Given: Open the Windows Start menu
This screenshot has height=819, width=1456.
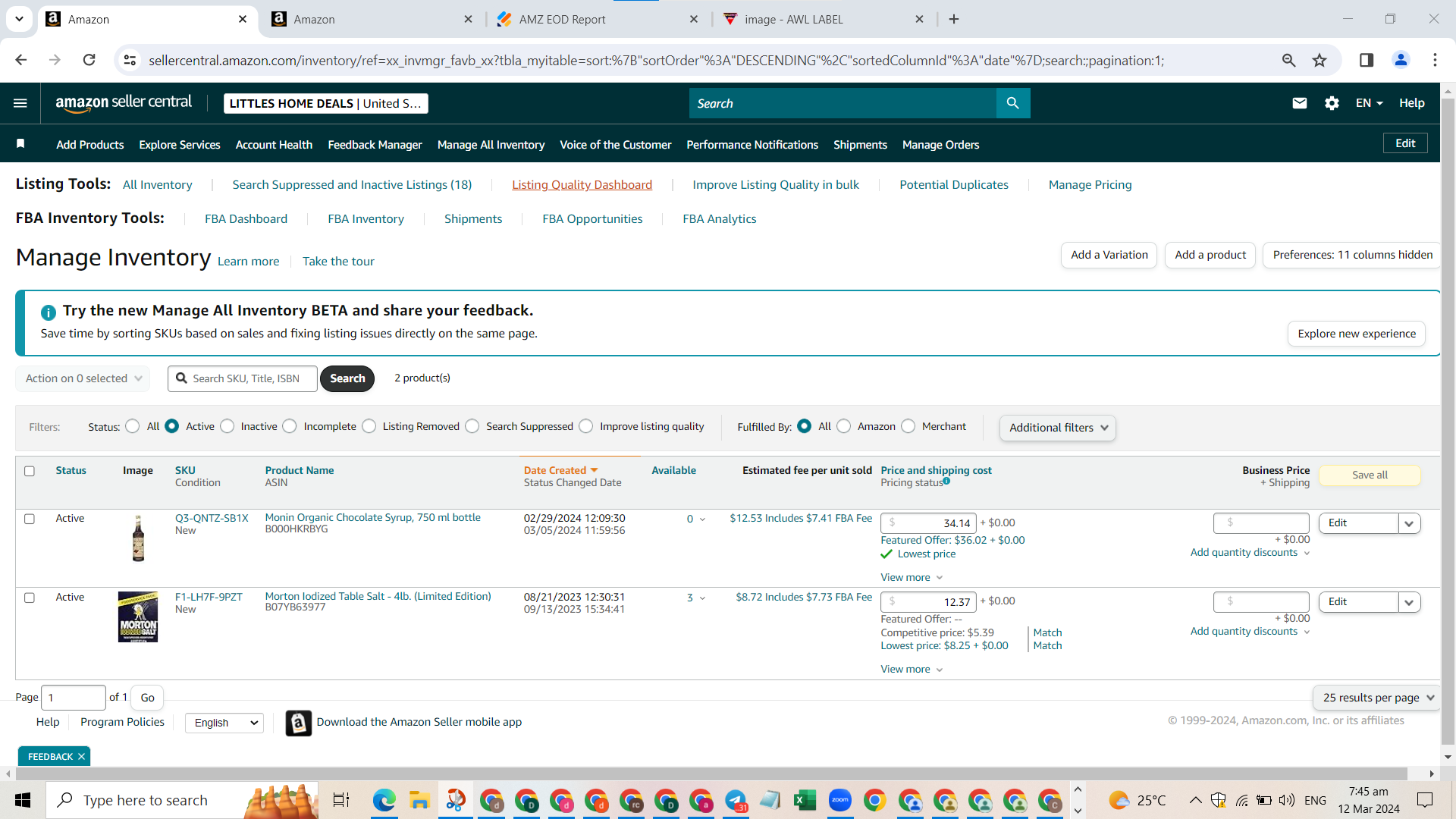Looking at the screenshot, I should coord(23,800).
